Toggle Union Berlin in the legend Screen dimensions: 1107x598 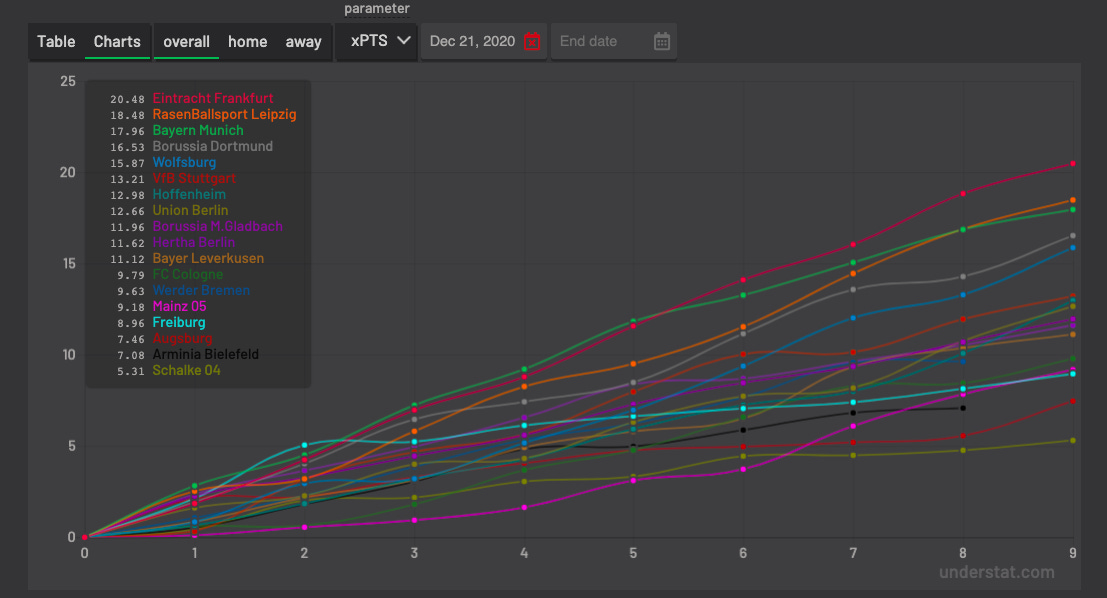click(191, 210)
